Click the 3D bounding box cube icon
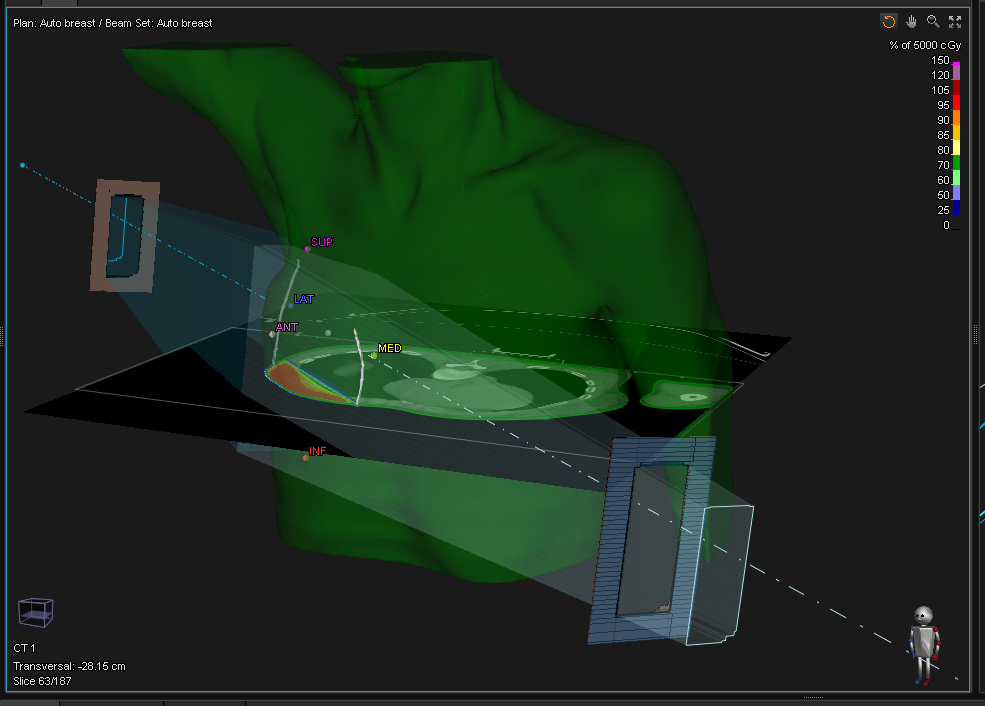The height and width of the screenshot is (706, 985). click(36, 612)
